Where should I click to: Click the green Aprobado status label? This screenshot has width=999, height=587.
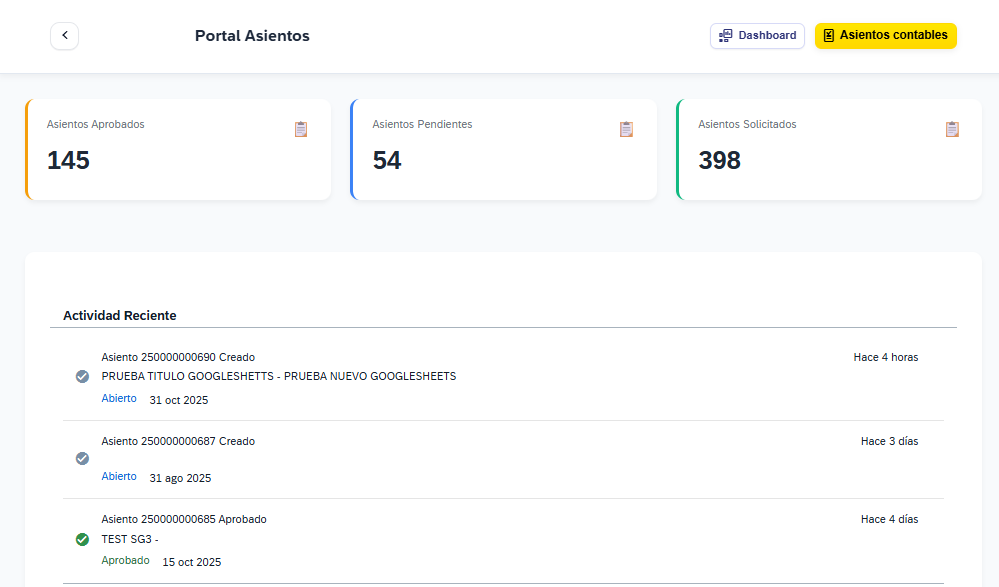[125, 561]
